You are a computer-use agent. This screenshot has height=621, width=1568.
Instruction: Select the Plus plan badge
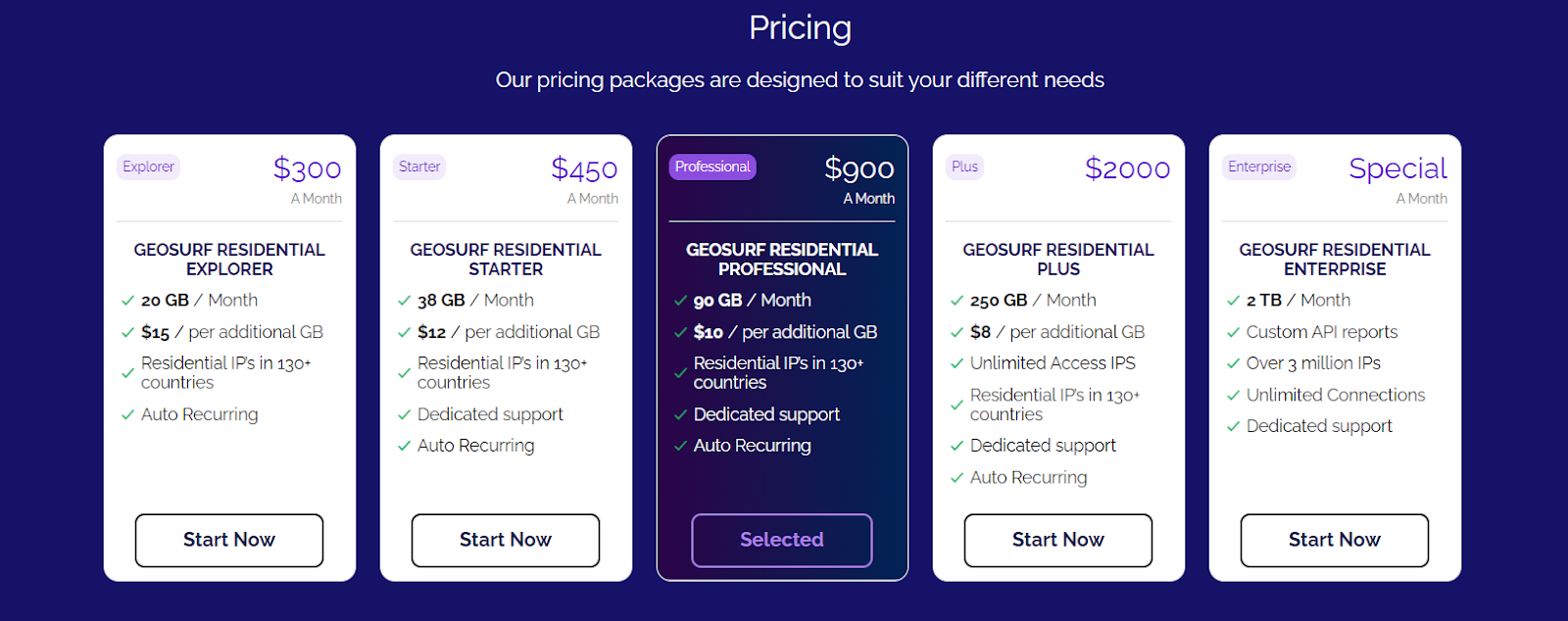[x=965, y=167]
